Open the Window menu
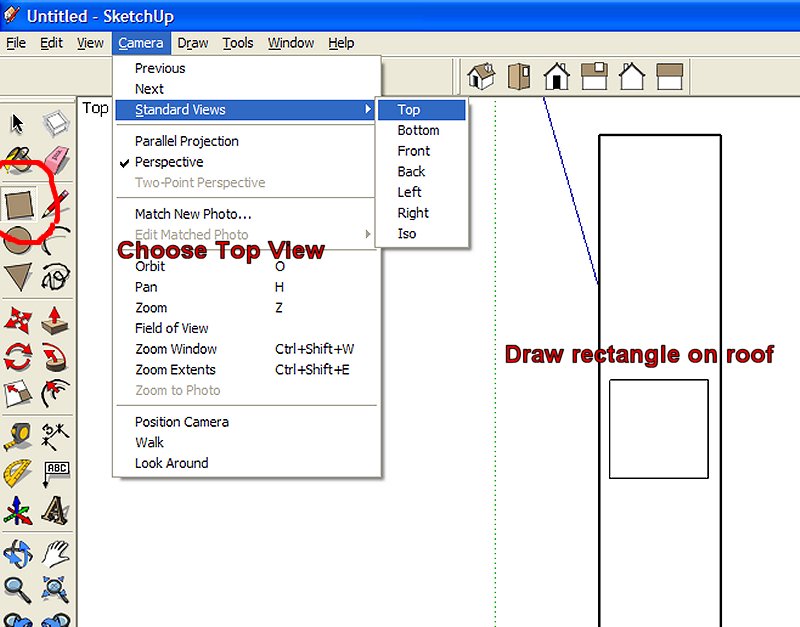This screenshot has height=627, width=800. 291,43
